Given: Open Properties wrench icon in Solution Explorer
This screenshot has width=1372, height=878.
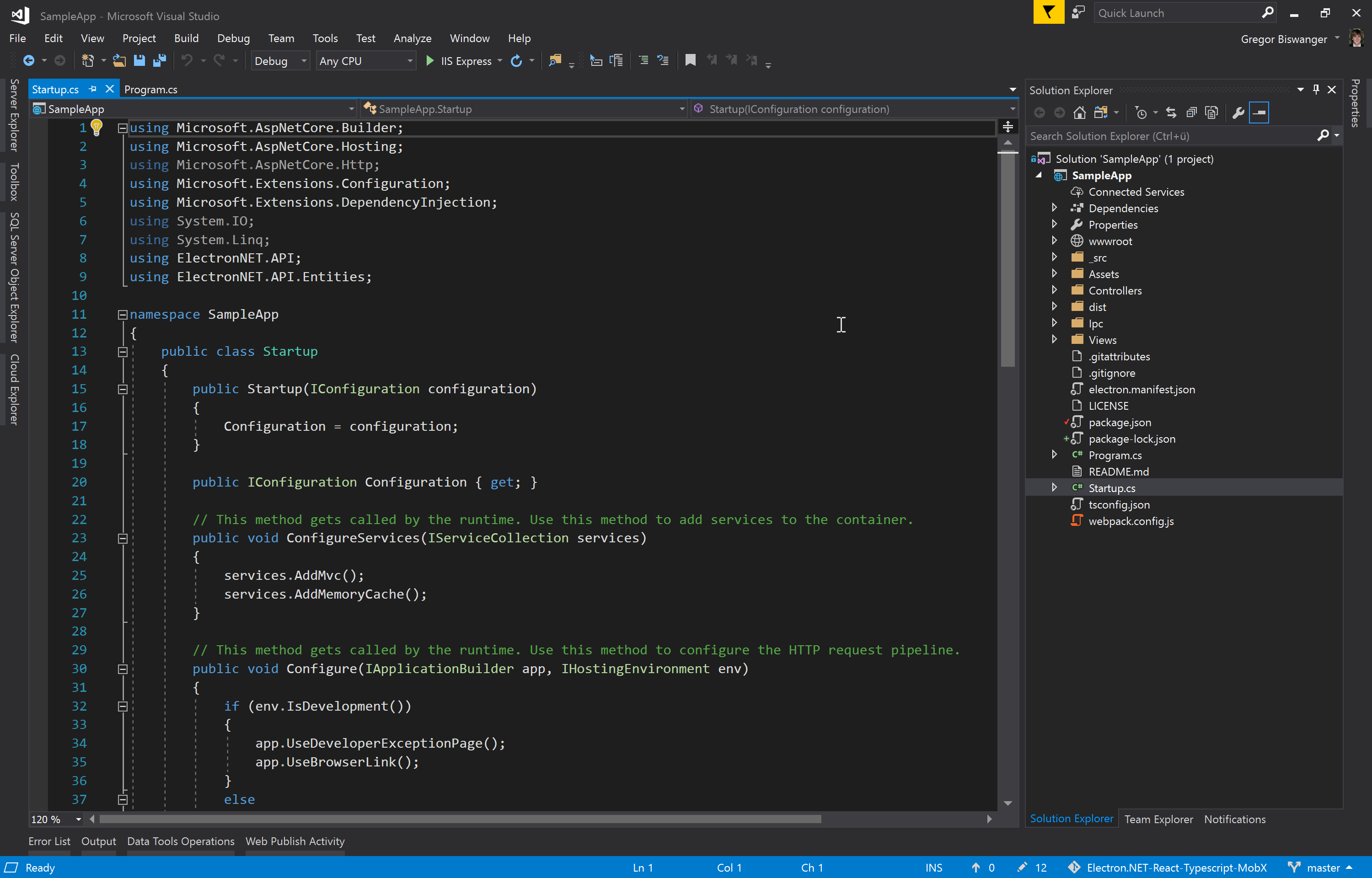Looking at the screenshot, I should tap(1238, 113).
